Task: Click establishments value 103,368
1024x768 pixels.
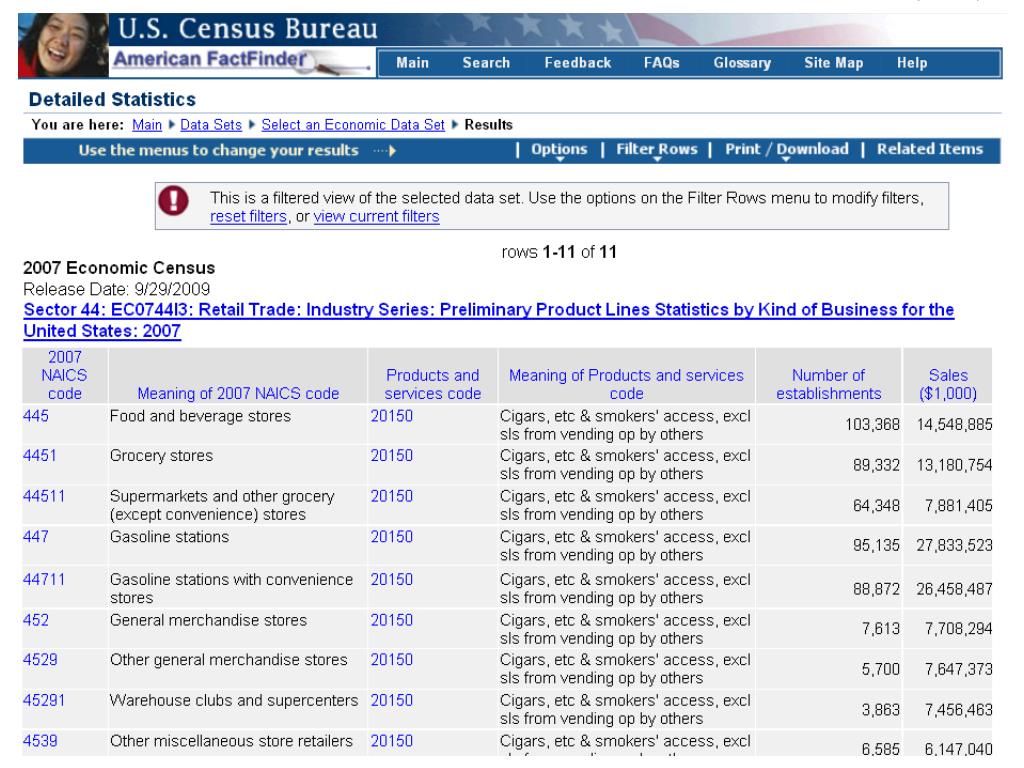Action: 872,424
